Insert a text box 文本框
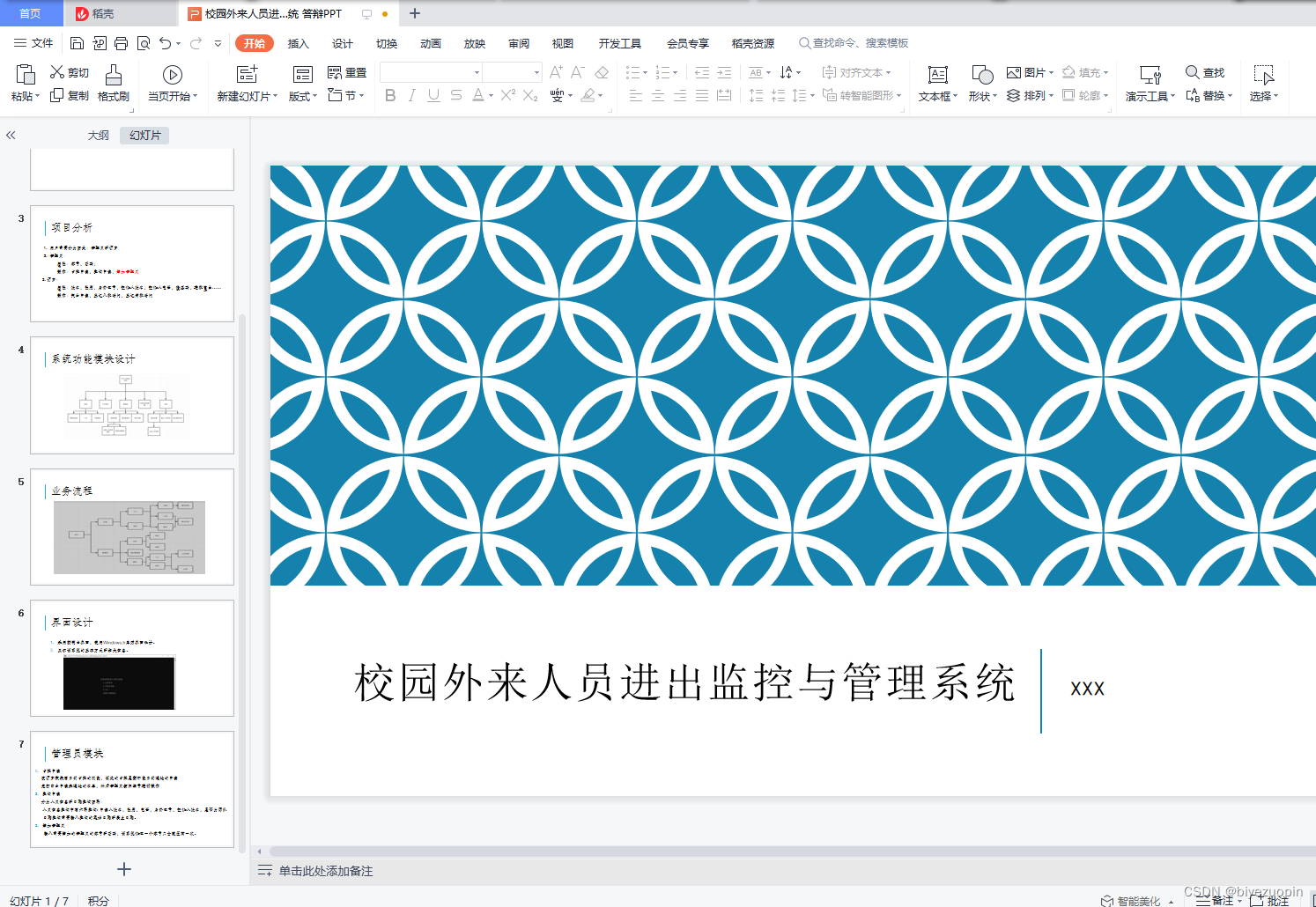The image size is (1316, 907). (x=938, y=84)
